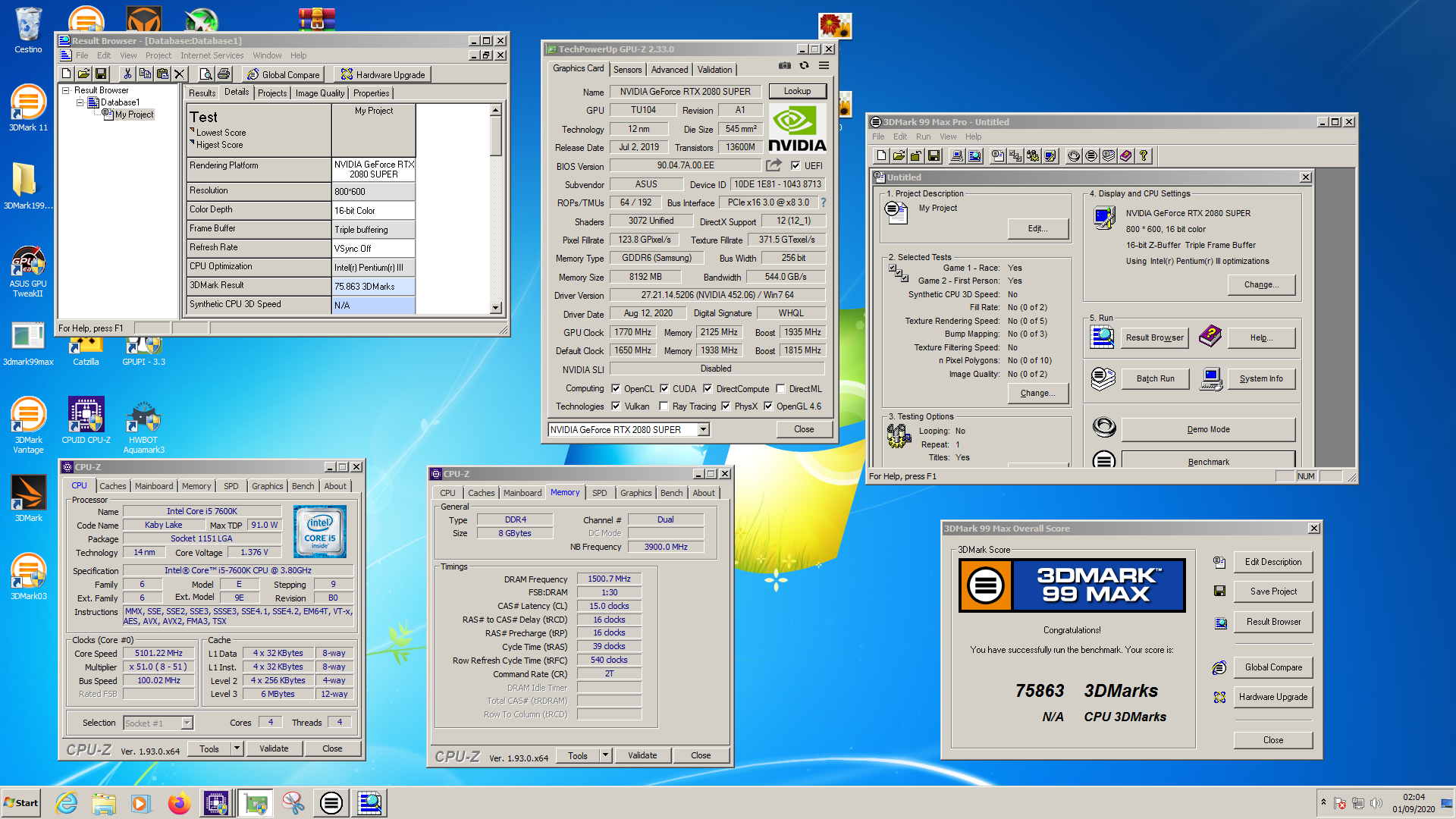1456x819 pixels.
Task: Click Save floppy icon in Result Browser toolbar
Action: [x=101, y=74]
